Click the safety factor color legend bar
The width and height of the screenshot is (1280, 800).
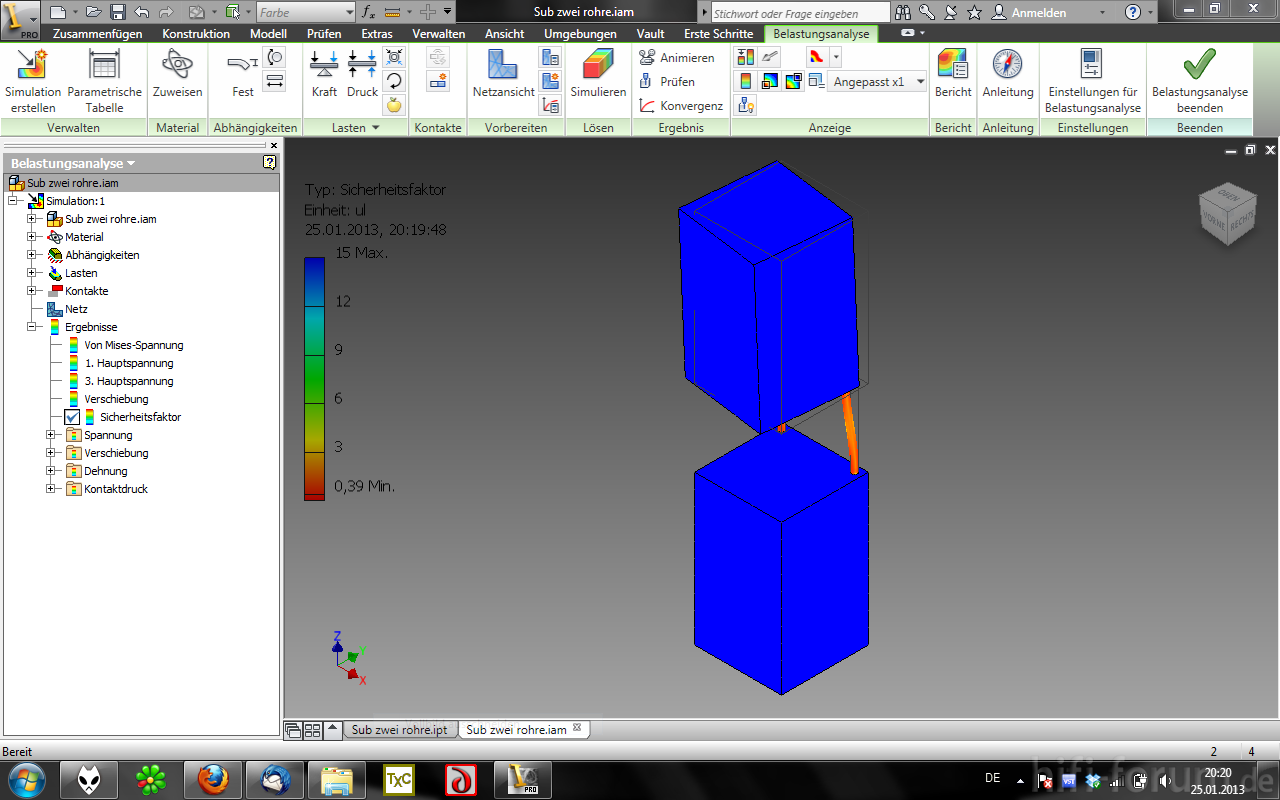314,378
